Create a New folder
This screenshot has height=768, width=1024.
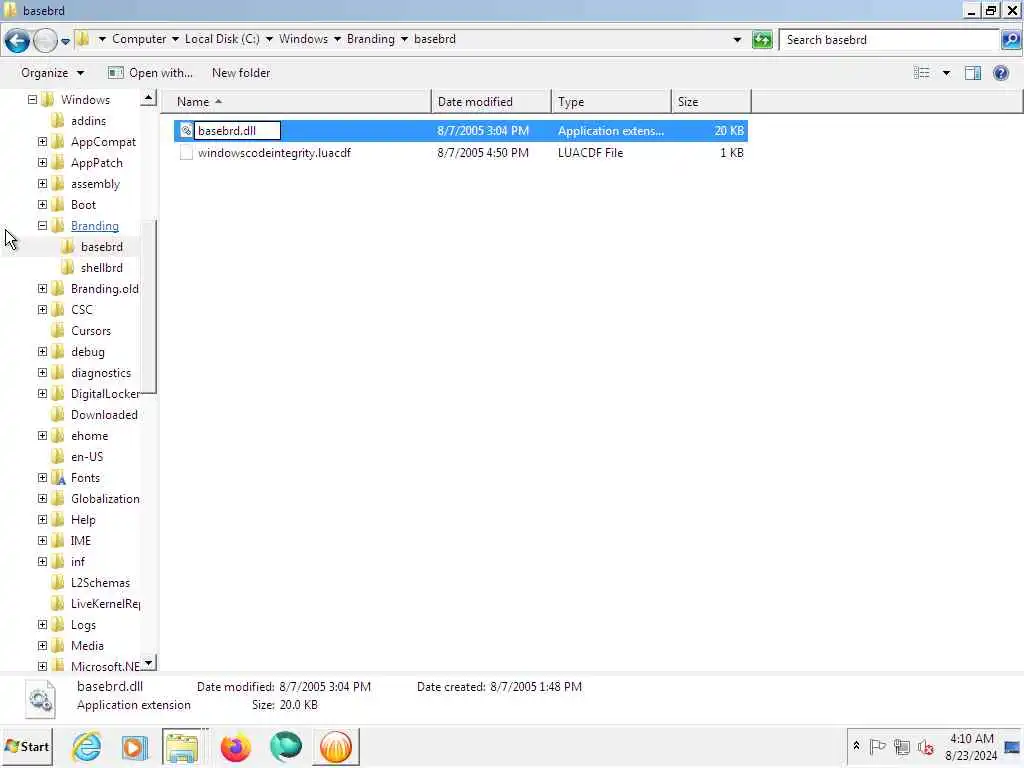241,73
